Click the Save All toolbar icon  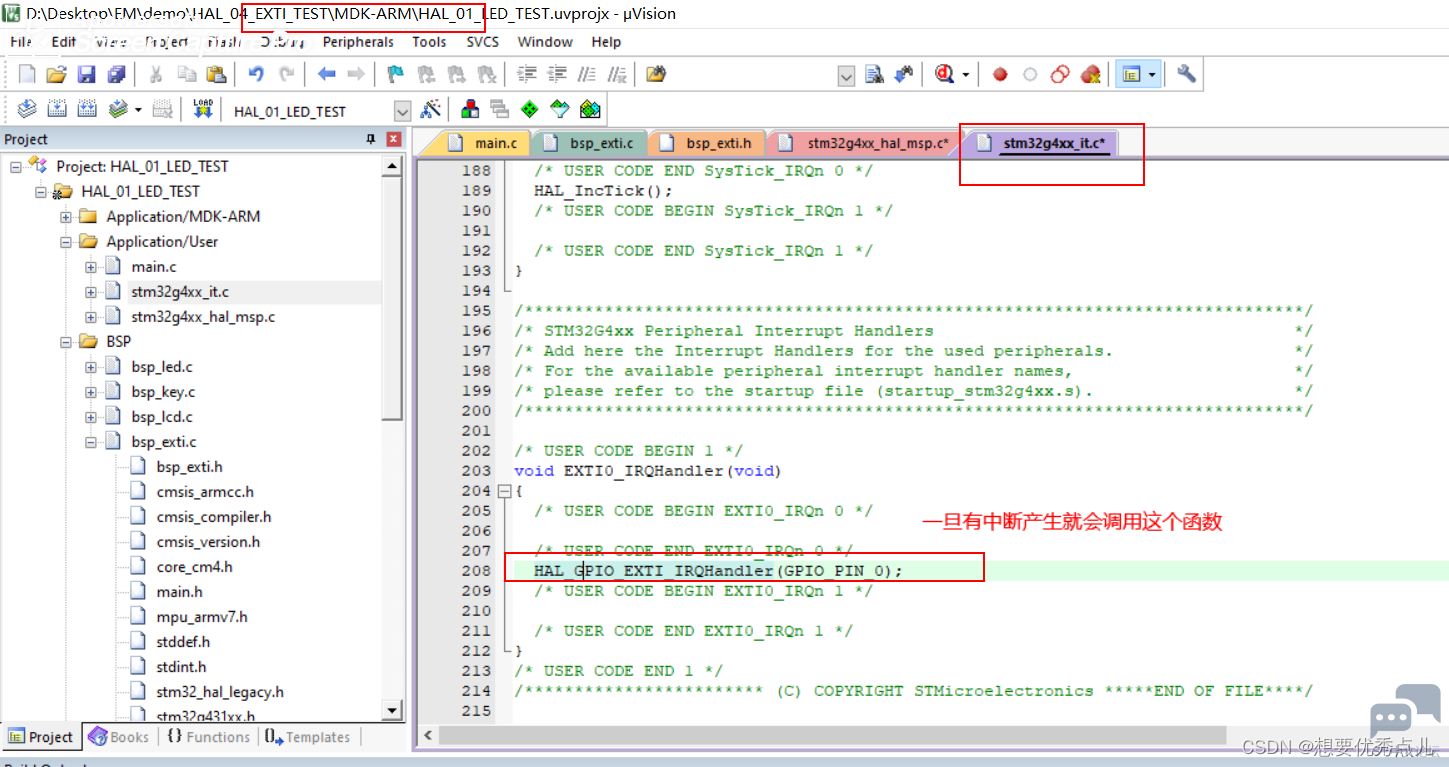click(117, 74)
